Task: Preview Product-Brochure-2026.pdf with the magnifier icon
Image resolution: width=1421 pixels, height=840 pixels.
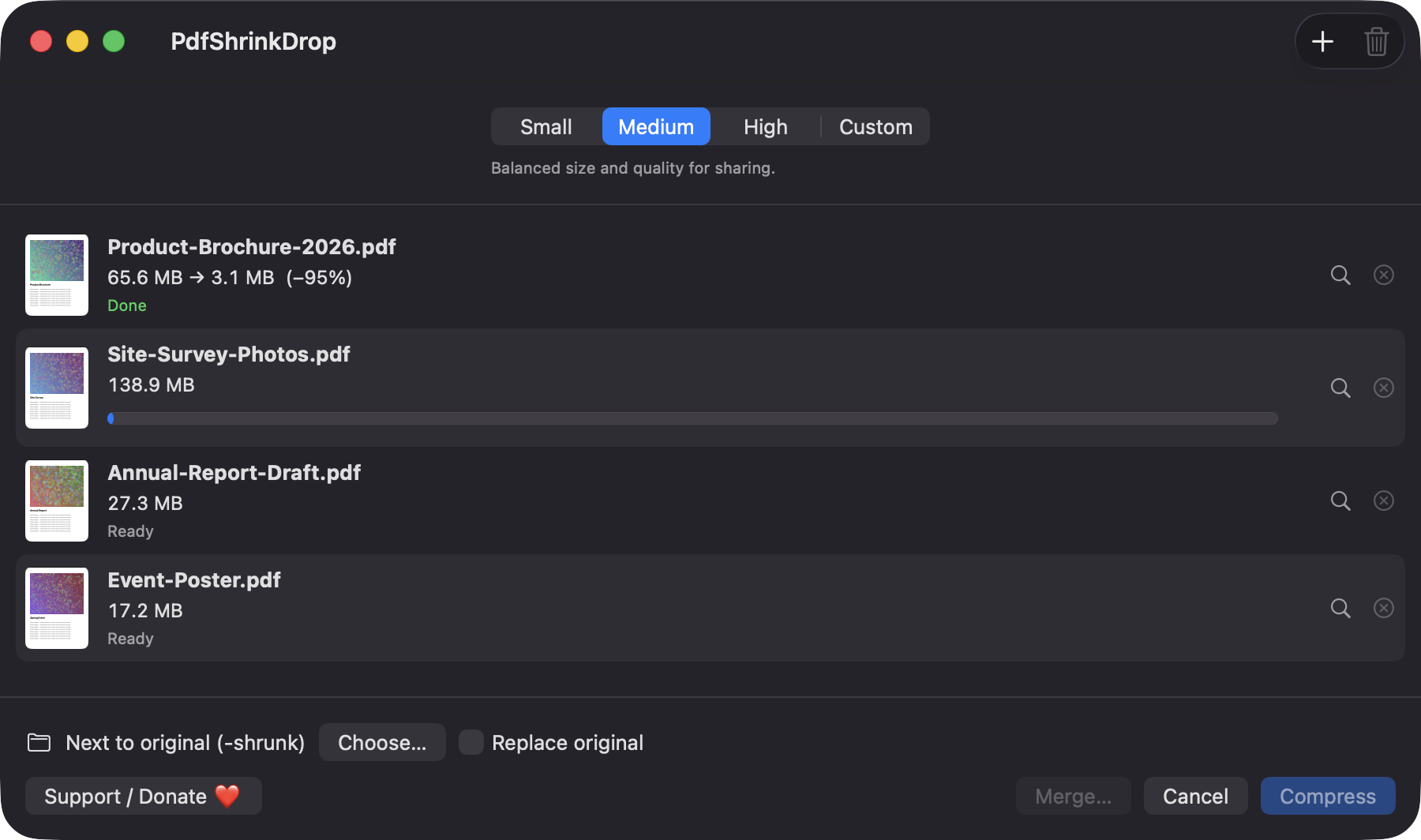Action: [1340, 275]
